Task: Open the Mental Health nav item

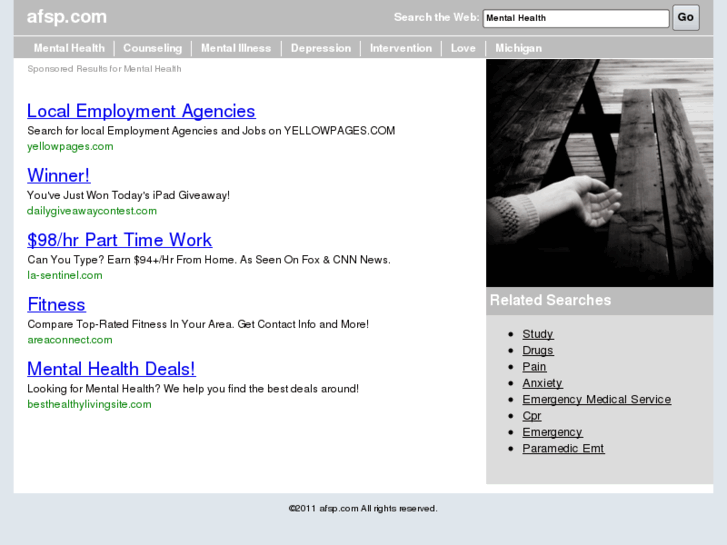Action: tap(69, 48)
